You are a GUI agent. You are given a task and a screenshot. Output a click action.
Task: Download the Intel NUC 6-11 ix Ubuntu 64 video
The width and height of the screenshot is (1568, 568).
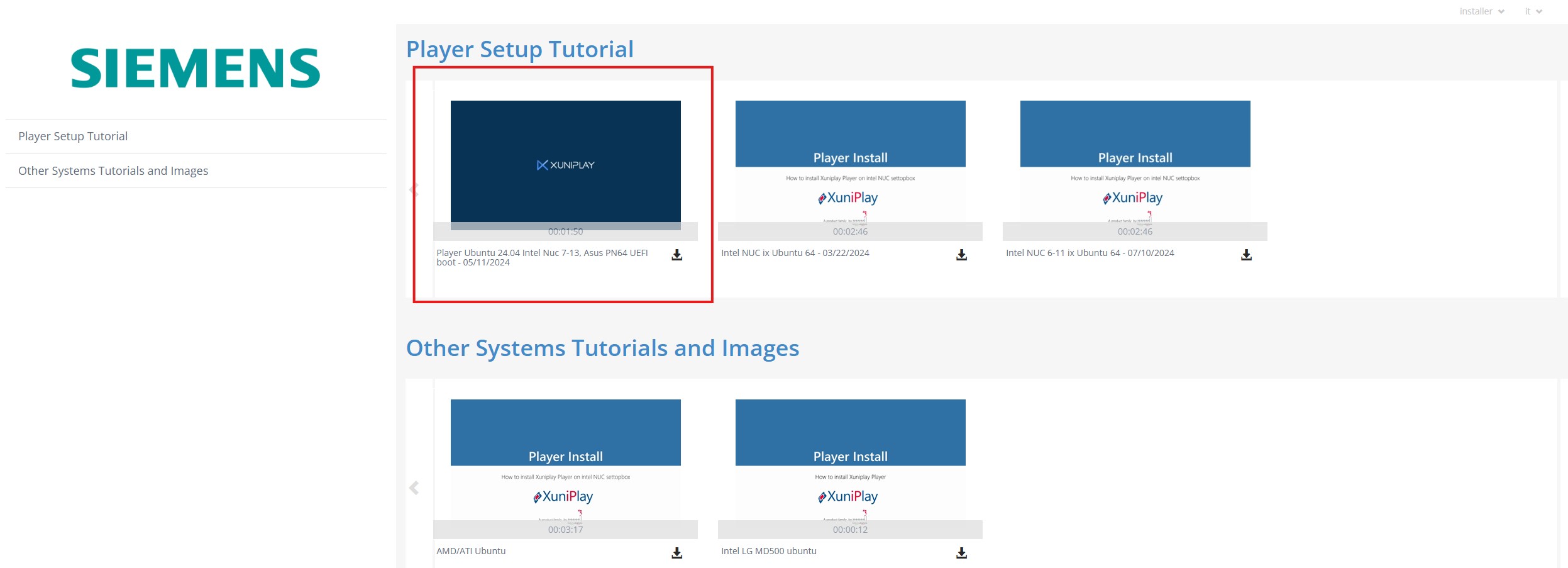1246,255
